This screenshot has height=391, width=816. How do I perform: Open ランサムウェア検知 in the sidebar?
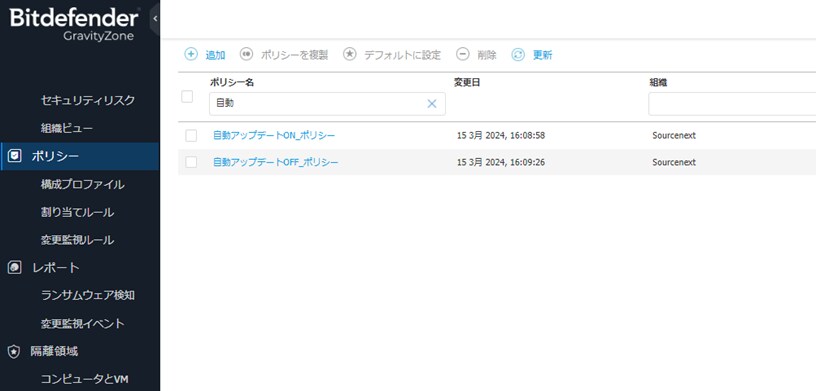88,295
